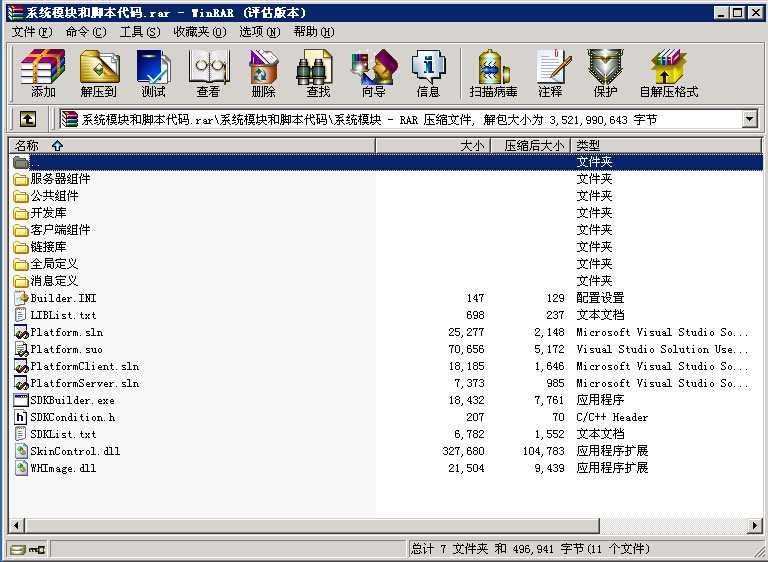
Task: Click the 104,783 packed size value
Action: click(544, 451)
